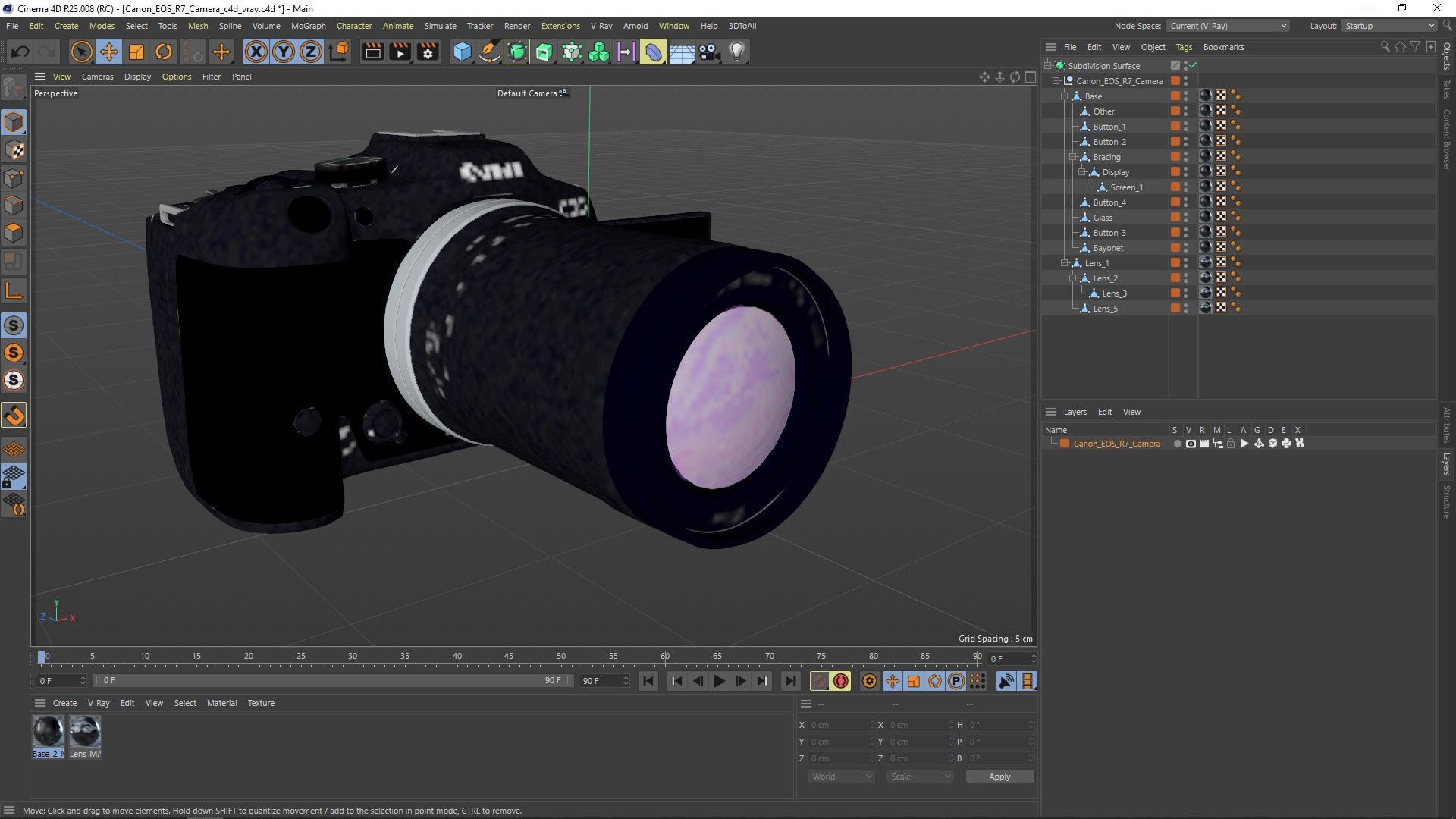Go to end of animation

tap(790, 681)
